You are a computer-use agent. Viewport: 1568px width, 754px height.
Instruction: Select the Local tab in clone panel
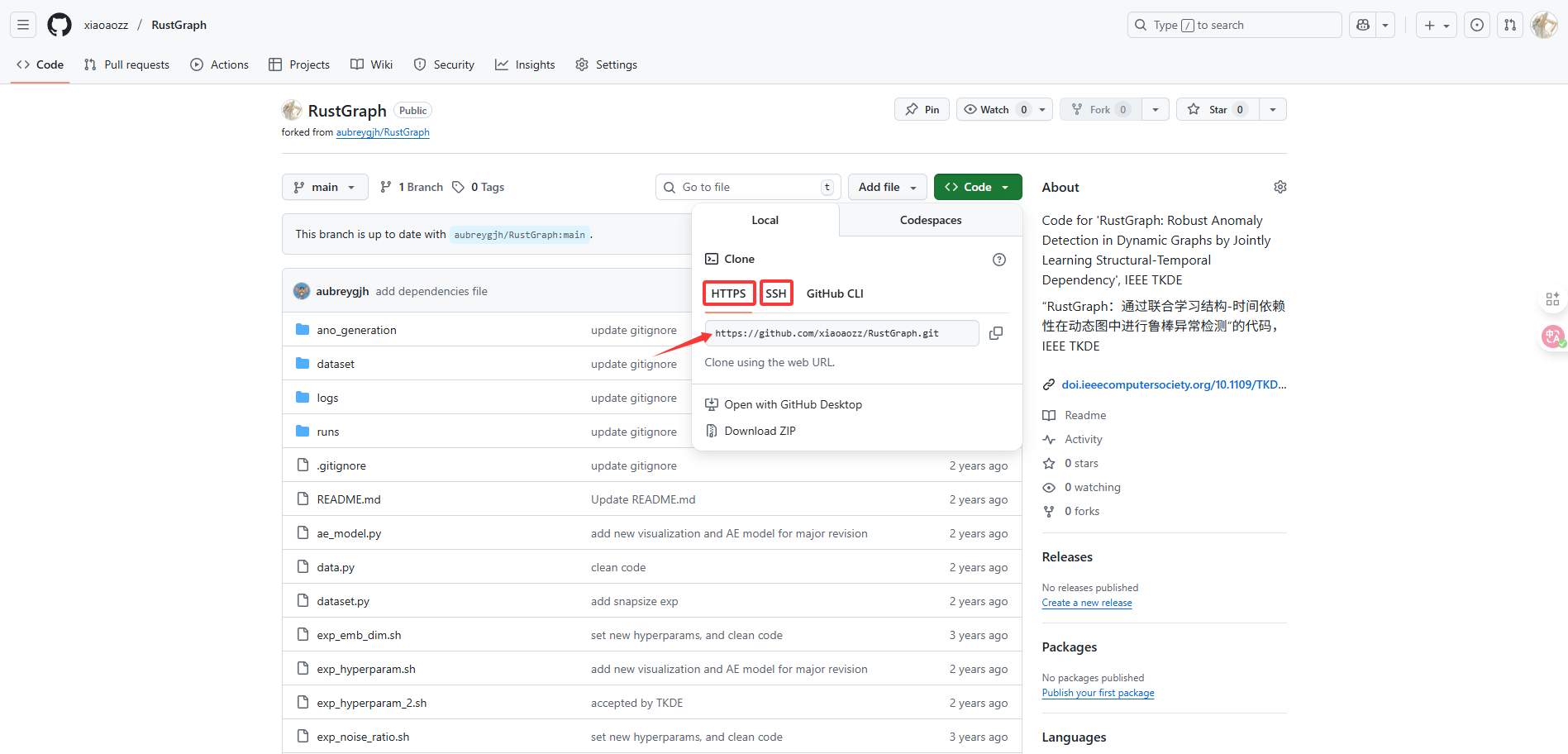tap(765, 220)
